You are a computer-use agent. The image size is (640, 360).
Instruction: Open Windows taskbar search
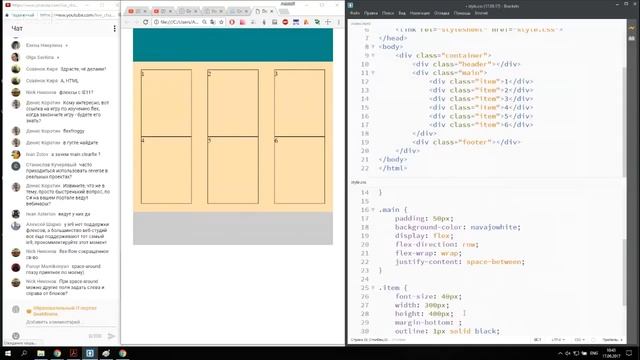tap(24, 353)
